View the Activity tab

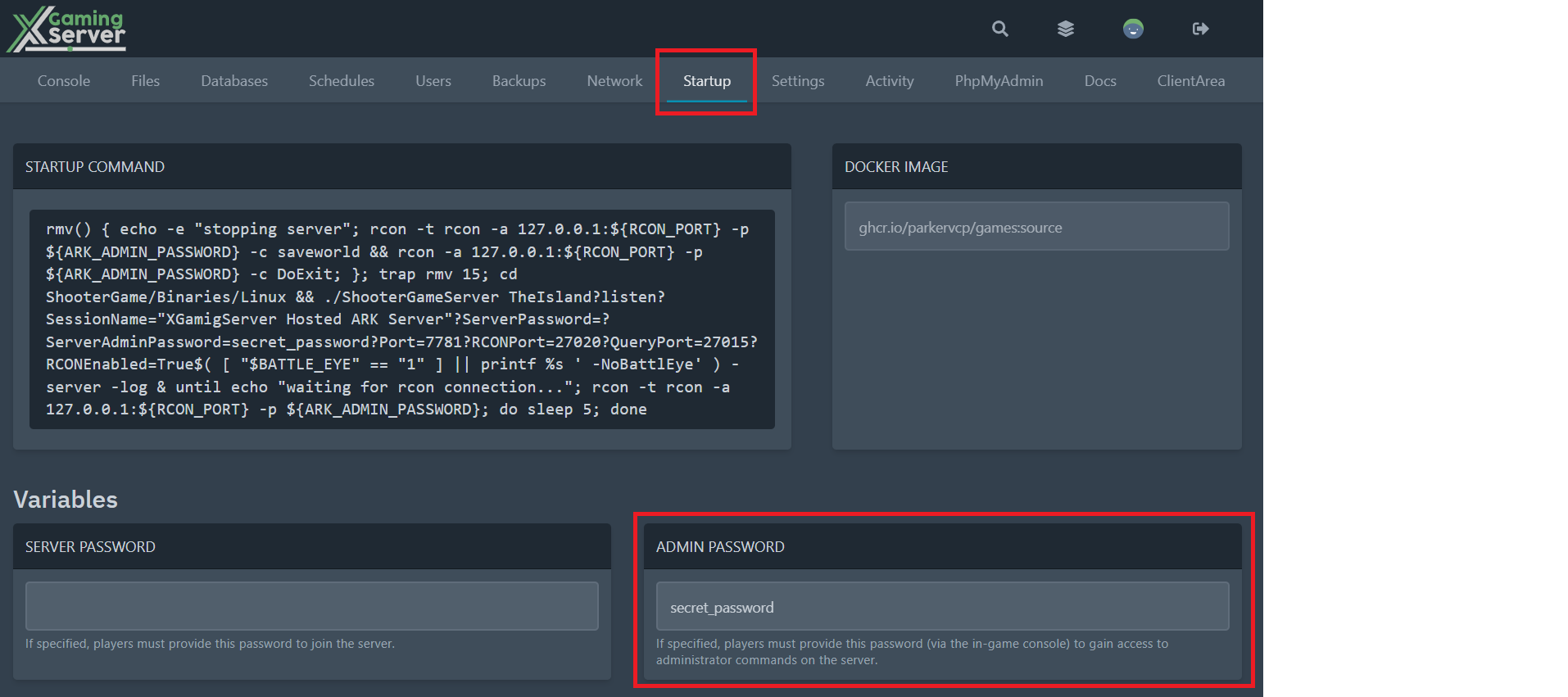point(889,81)
